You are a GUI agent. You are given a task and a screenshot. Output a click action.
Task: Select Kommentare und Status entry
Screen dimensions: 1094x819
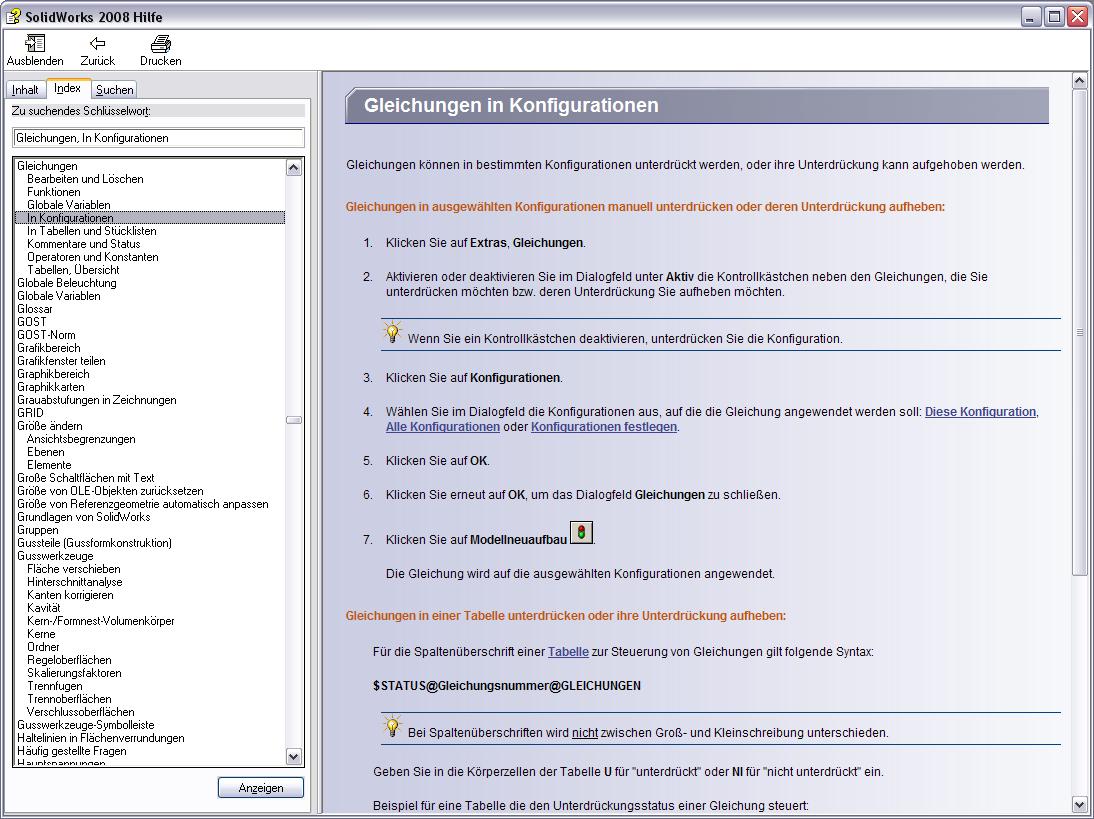(x=84, y=244)
